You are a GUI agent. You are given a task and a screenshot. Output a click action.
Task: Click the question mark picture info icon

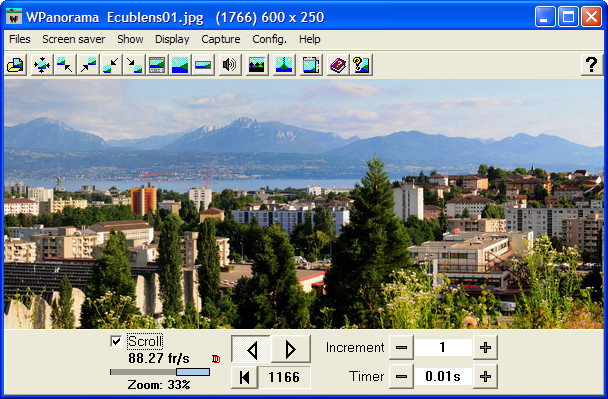pos(361,65)
